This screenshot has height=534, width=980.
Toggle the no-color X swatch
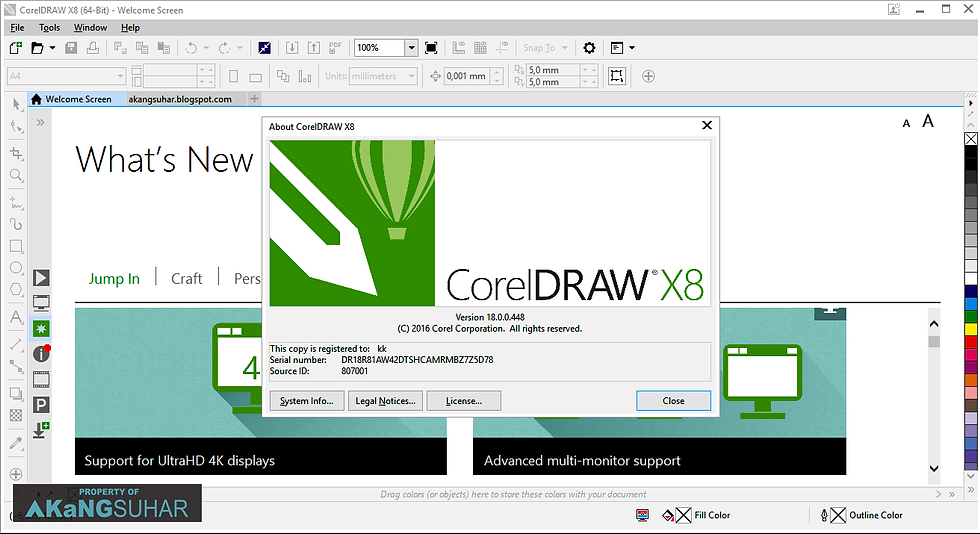971,139
